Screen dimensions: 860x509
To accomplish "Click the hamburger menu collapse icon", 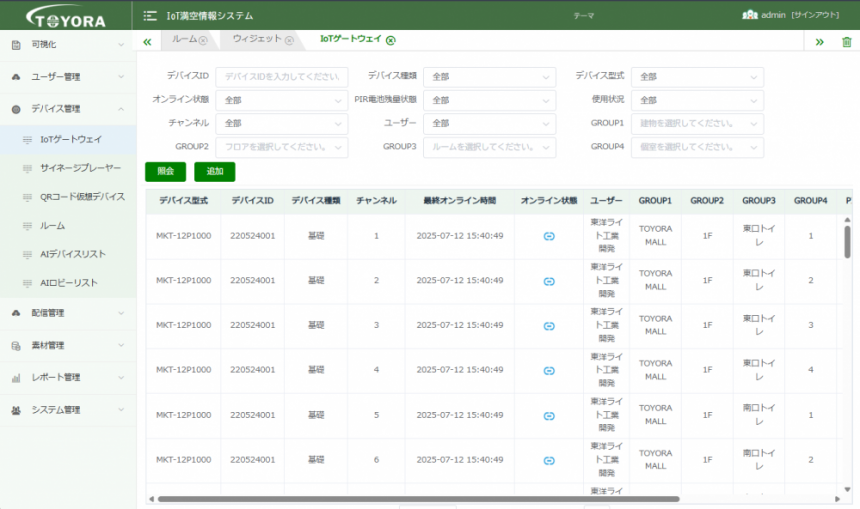I will pos(150,16).
